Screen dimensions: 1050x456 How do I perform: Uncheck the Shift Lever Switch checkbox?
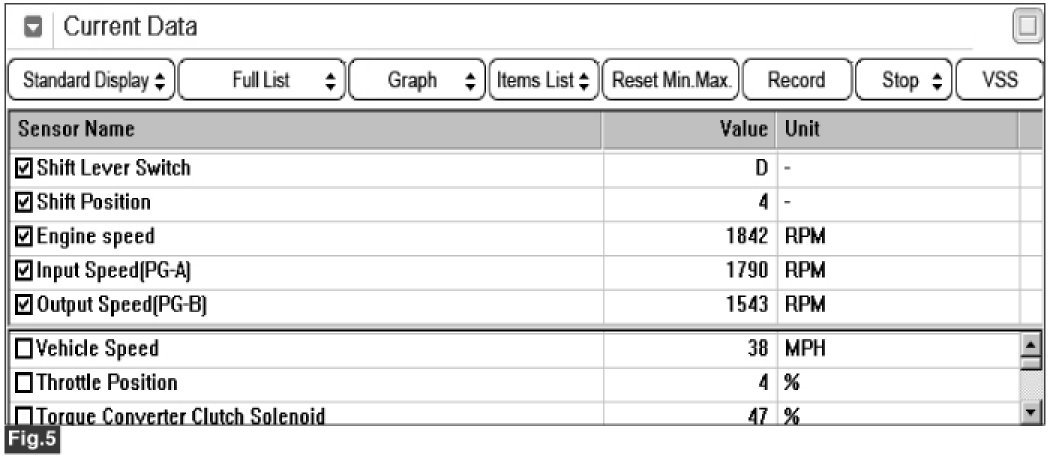coord(23,168)
